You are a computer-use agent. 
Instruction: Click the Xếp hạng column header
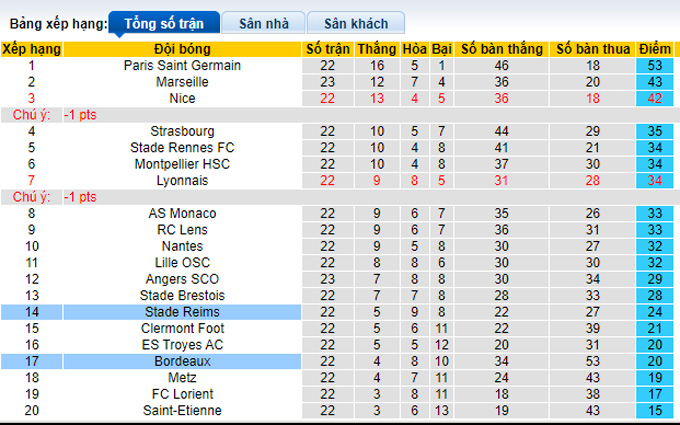coord(31,49)
